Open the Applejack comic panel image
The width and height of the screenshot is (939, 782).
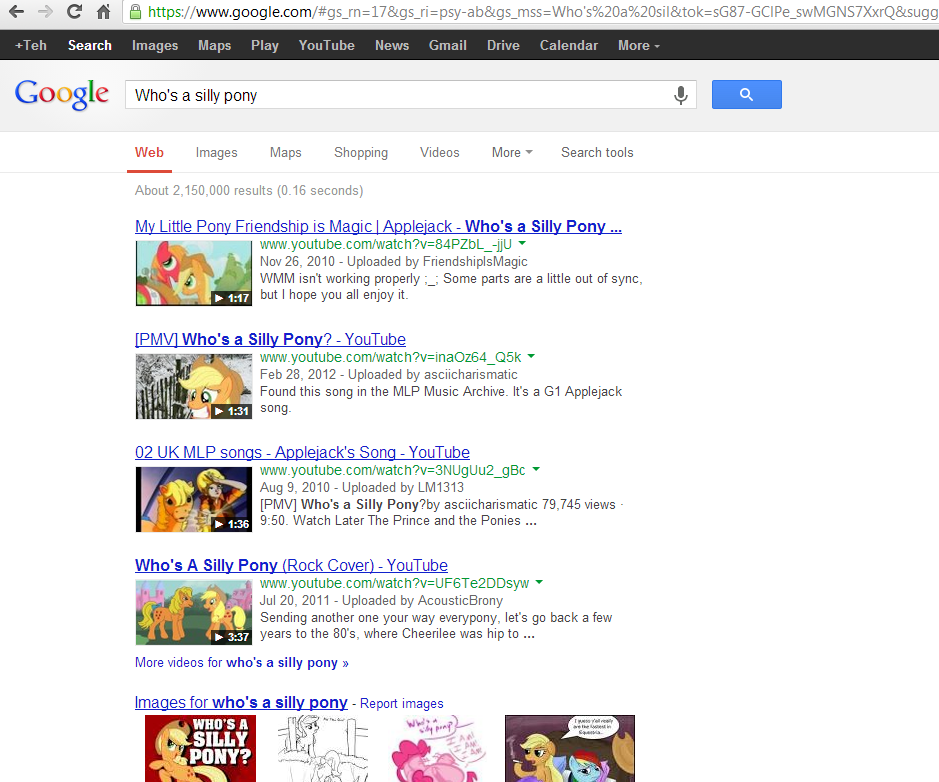pos(570,748)
